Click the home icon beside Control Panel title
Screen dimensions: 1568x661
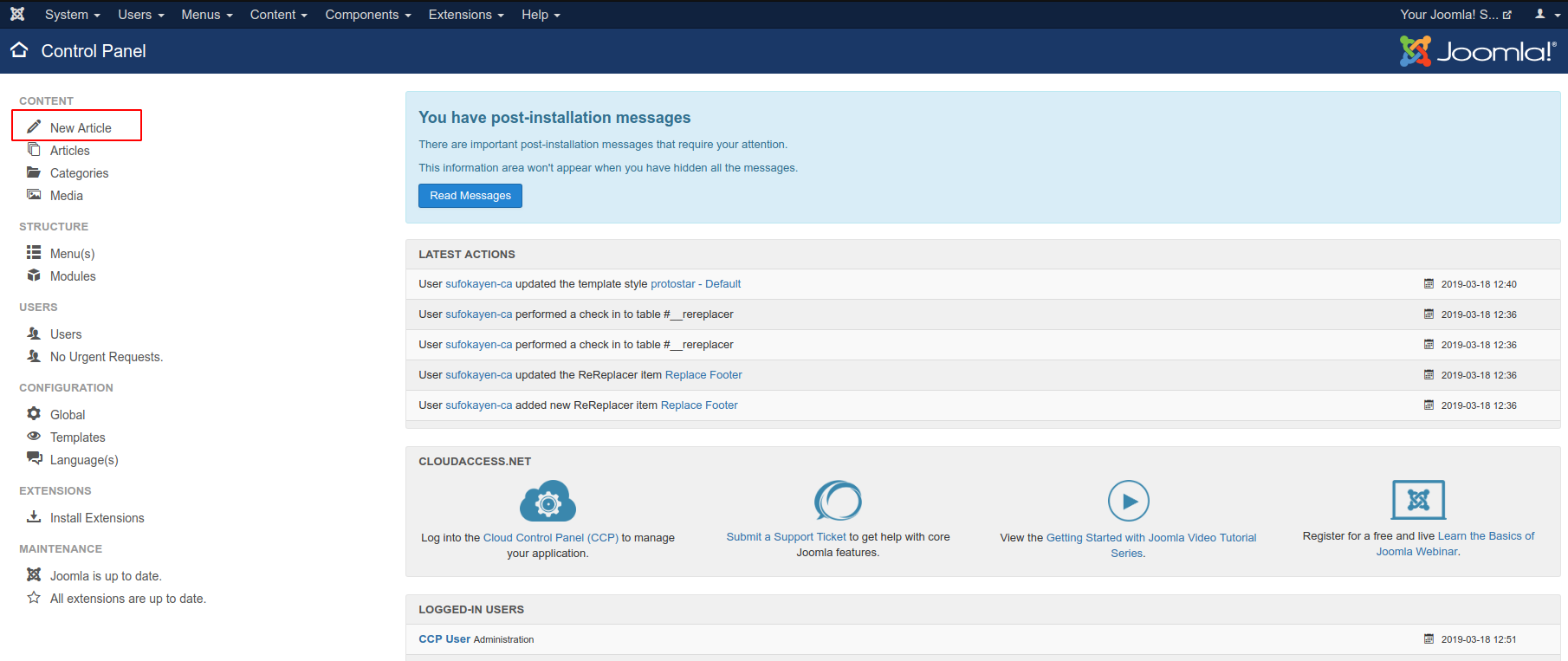pyautogui.click(x=19, y=49)
